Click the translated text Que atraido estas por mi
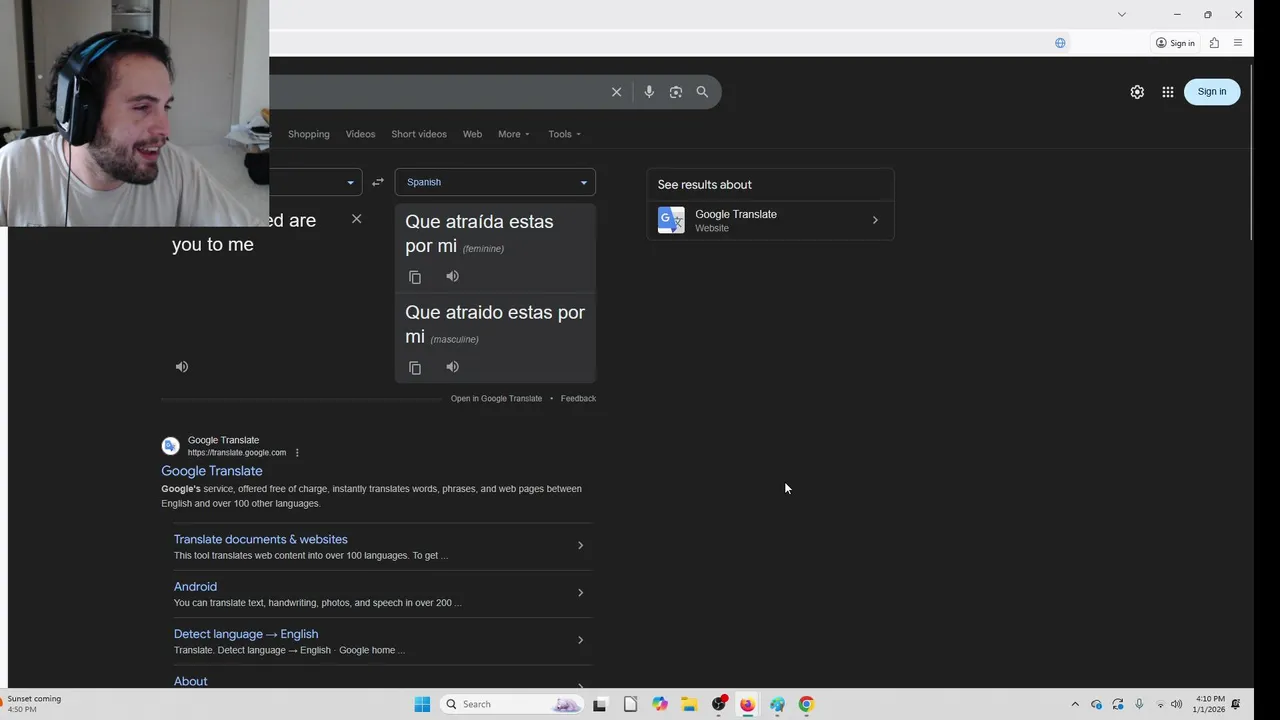 pyautogui.click(x=495, y=324)
